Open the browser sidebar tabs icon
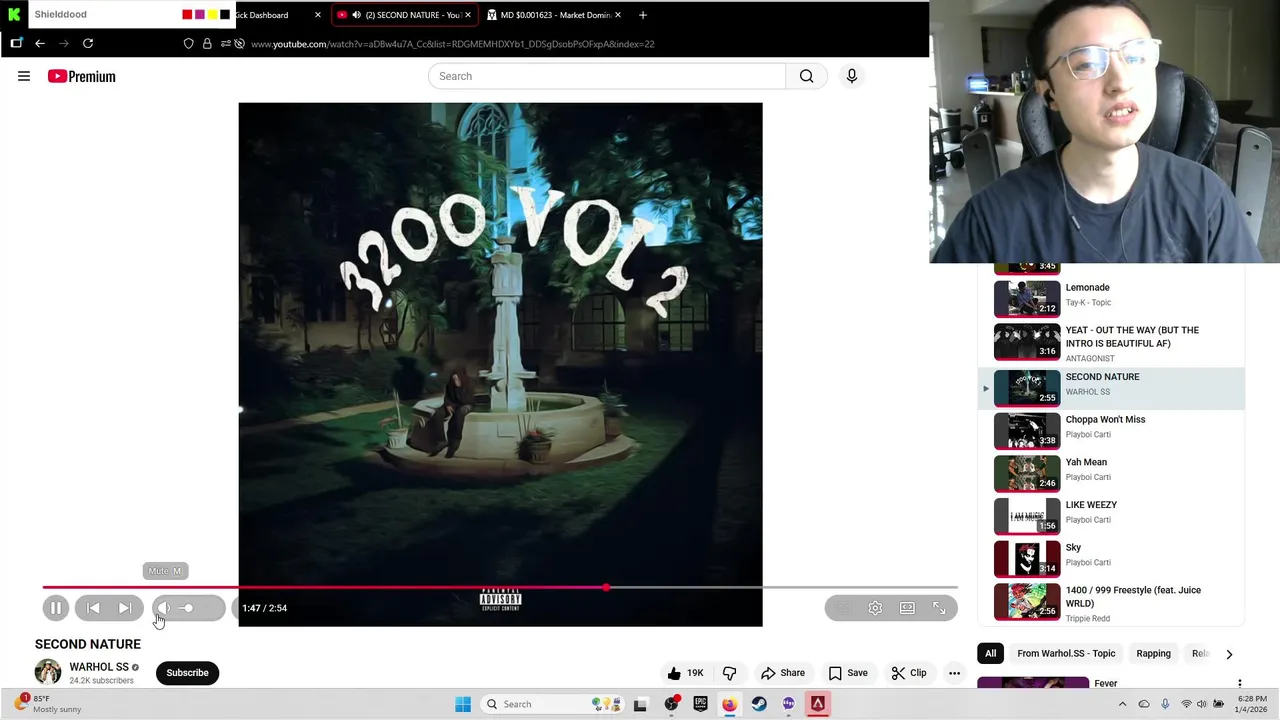This screenshot has height=720, width=1280. (16, 44)
